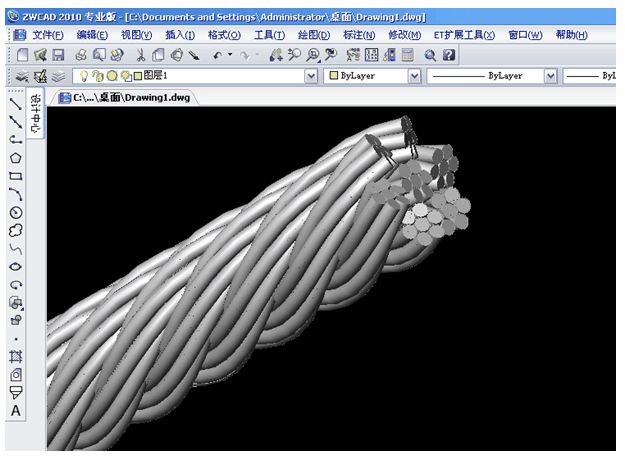The height and width of the screenshot is (458, 625).
Task: Expand the layer list dropdown
Action: click(x=308, y=76)
